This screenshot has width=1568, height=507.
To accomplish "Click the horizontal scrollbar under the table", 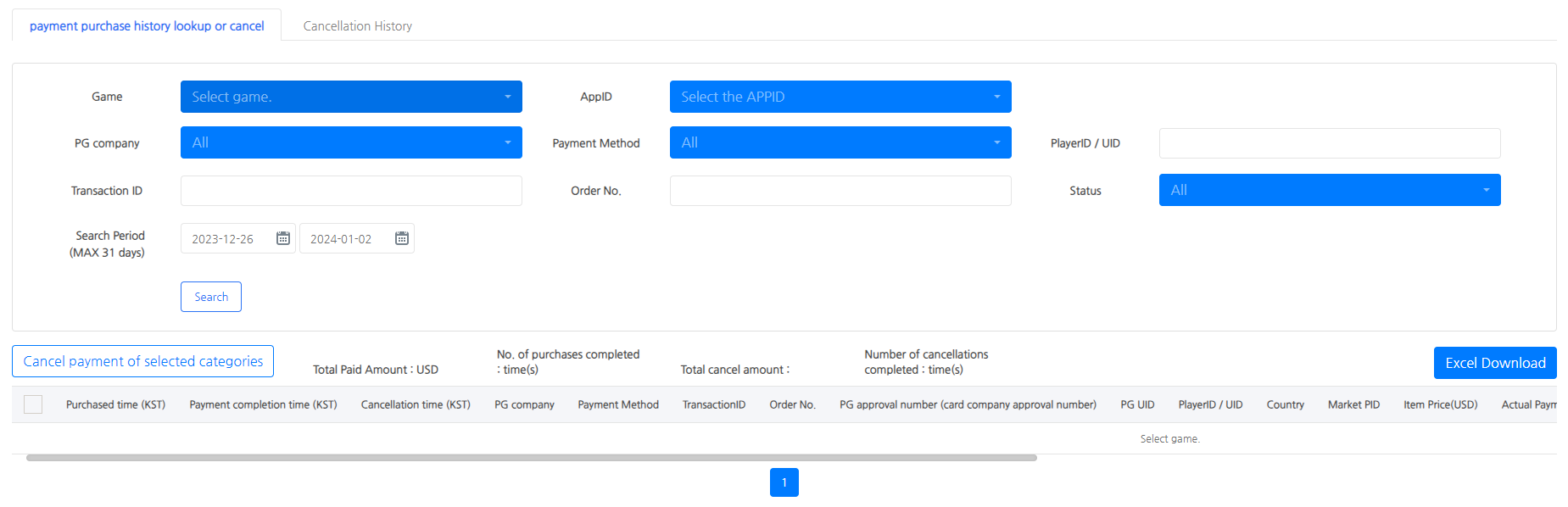I will (532, 458).
